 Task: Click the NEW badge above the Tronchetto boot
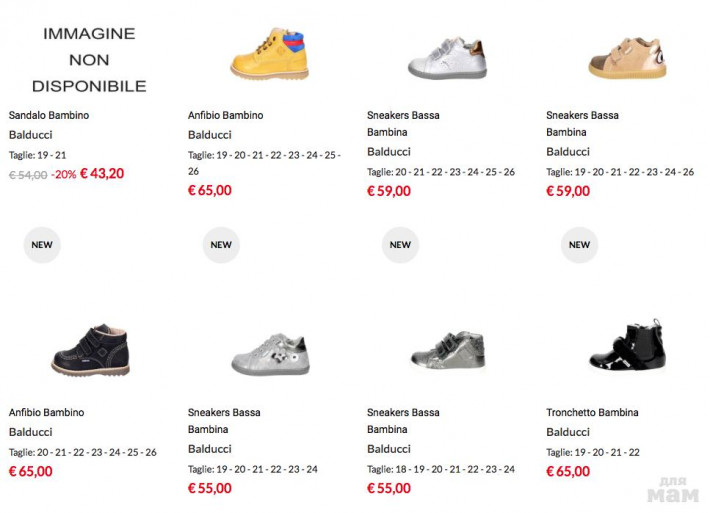pos(579,244)
